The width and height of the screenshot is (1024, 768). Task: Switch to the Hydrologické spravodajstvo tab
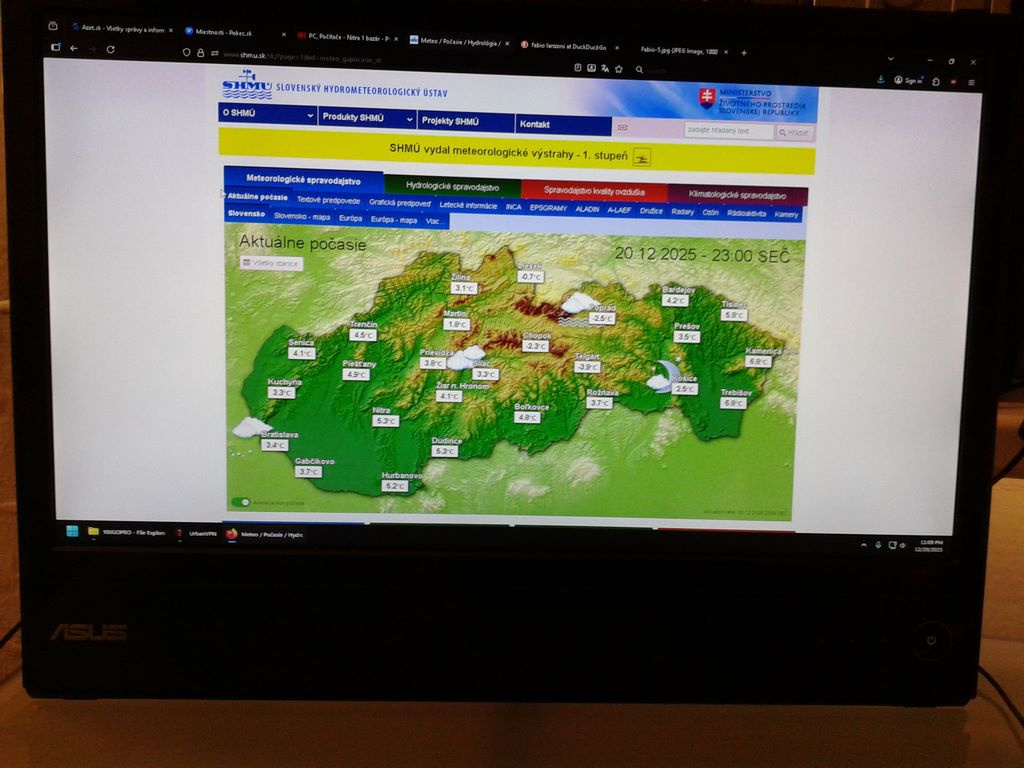(452, 187)
